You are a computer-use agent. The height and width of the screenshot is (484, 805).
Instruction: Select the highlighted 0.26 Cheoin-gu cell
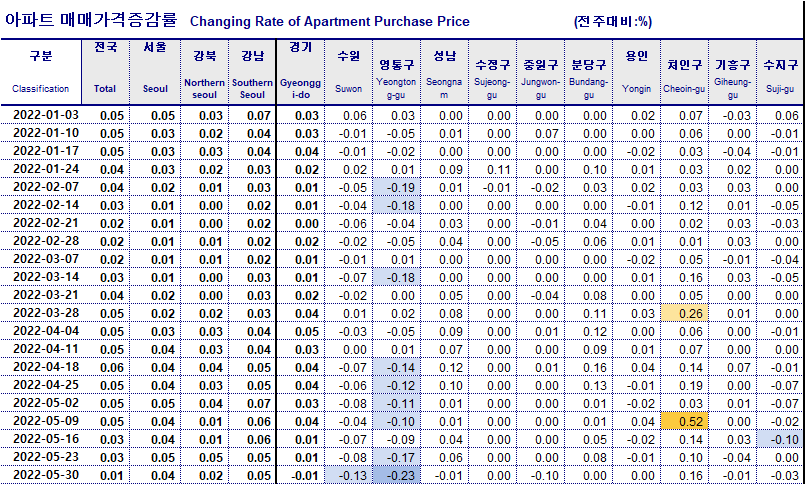pos(684,313)
